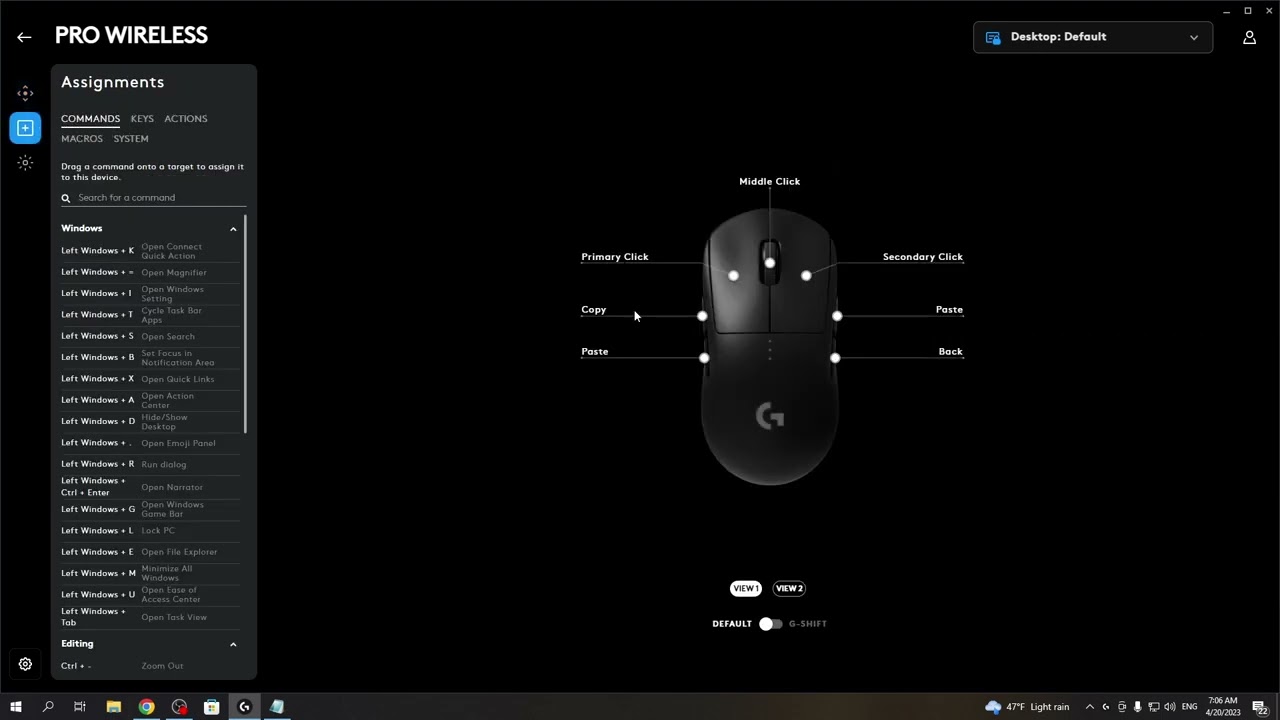Screen dimensions: 1280x720
Task: Open the taskbar clock showing 7:06 AM
Action: coord(1224,707)
